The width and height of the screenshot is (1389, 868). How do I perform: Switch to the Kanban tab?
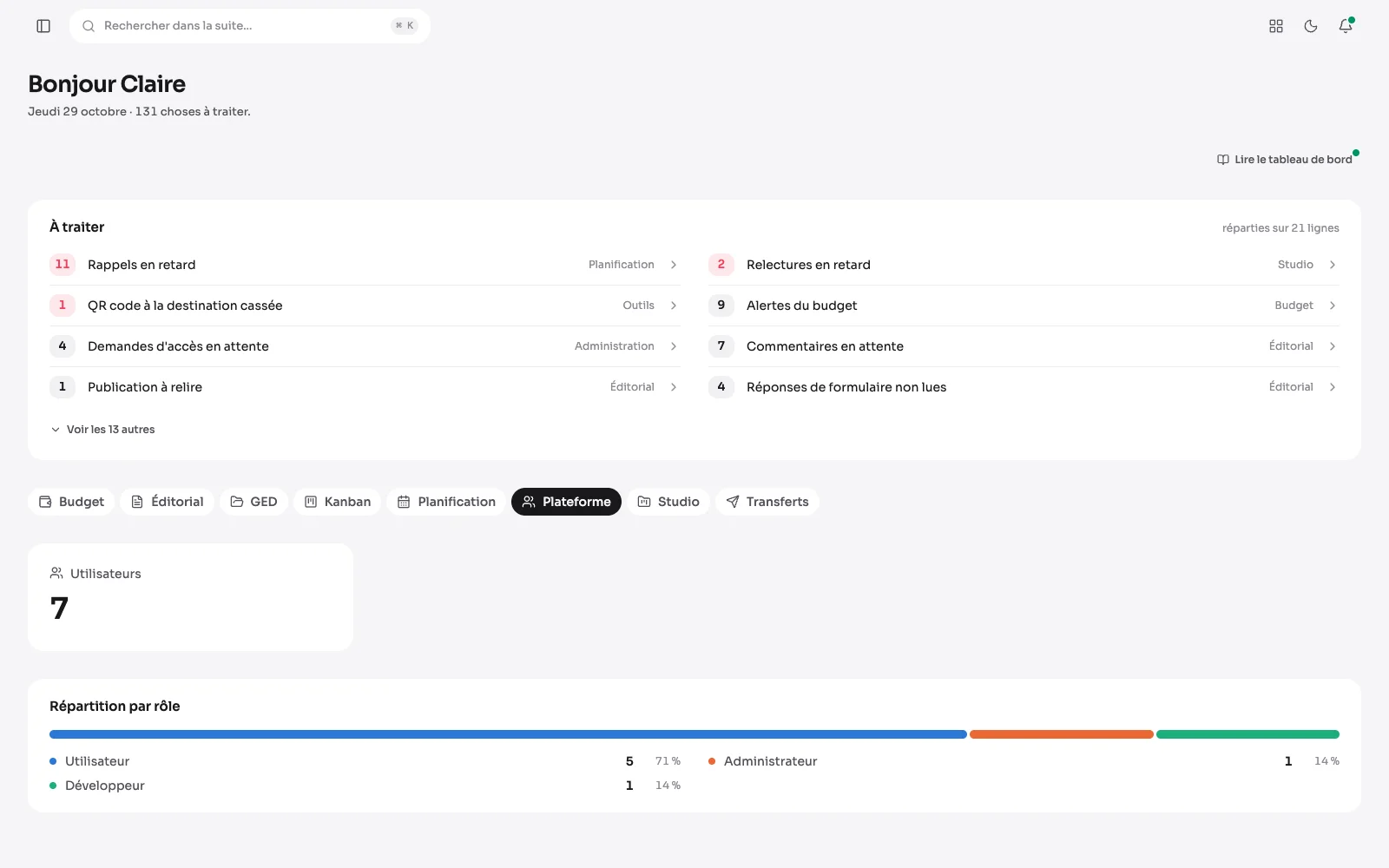tap(337, 502)
